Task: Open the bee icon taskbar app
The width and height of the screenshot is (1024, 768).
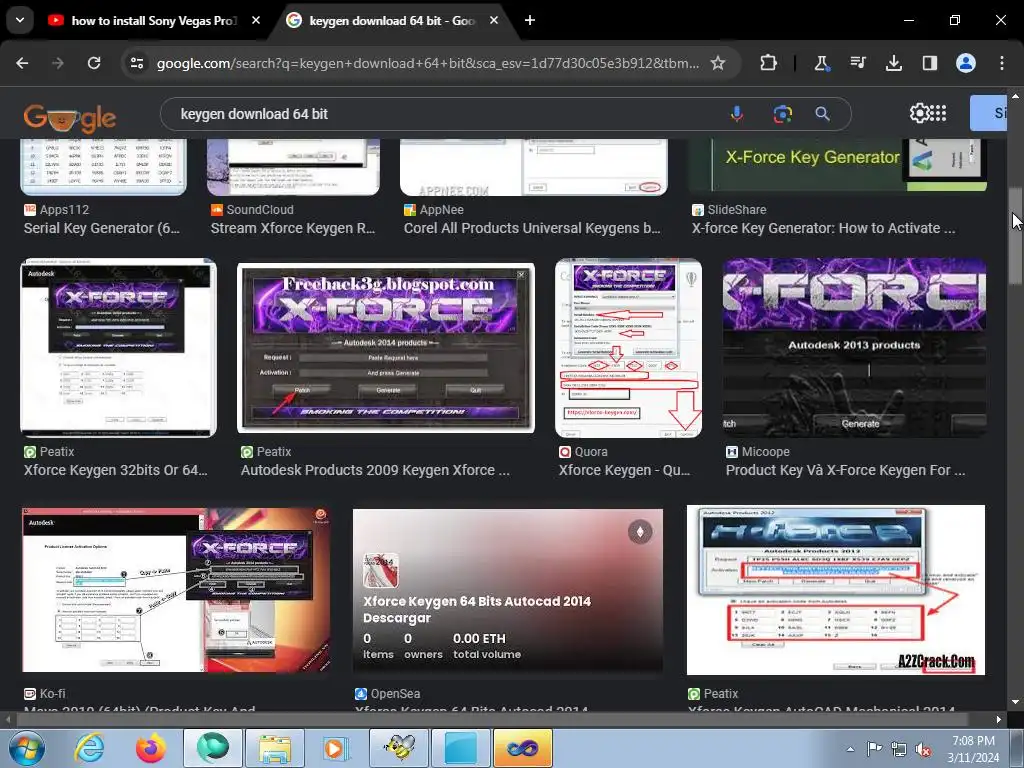Action: [399, 748]
